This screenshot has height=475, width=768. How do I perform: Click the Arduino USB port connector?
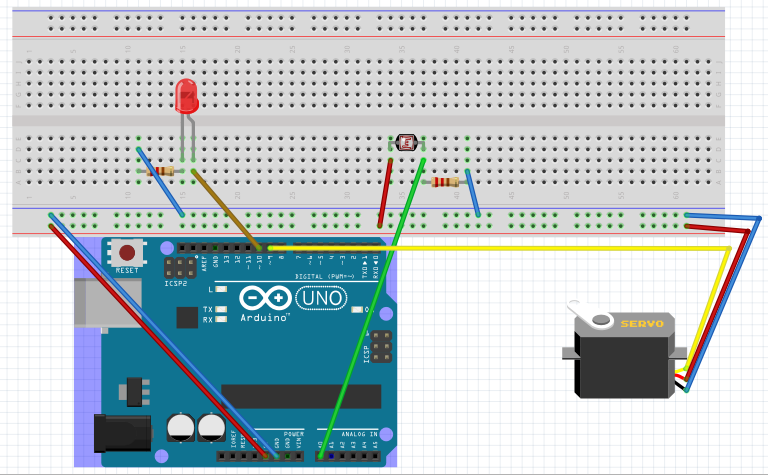point(108,304)
